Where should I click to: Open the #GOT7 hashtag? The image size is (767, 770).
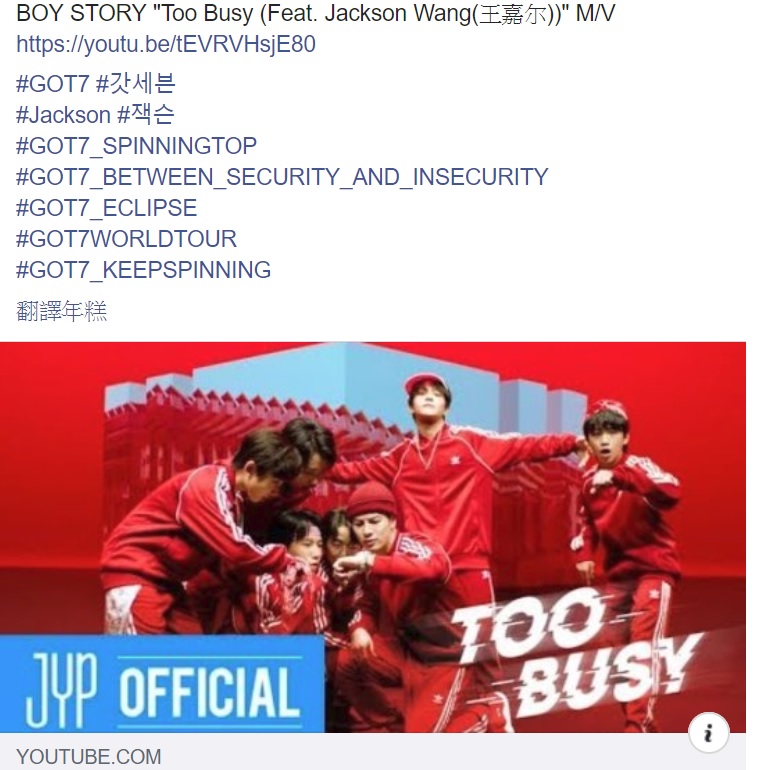[53, 84]
